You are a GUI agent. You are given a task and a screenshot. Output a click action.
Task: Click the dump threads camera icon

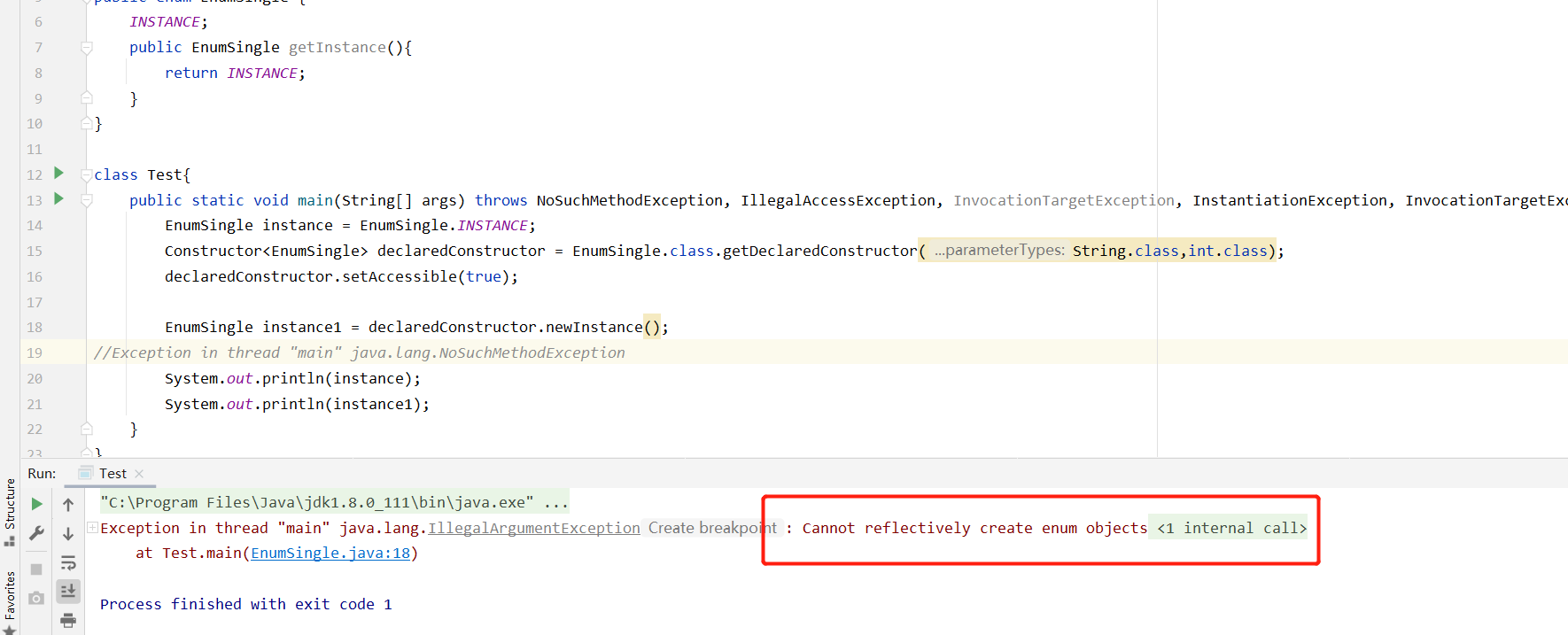(x=36, y=598)
